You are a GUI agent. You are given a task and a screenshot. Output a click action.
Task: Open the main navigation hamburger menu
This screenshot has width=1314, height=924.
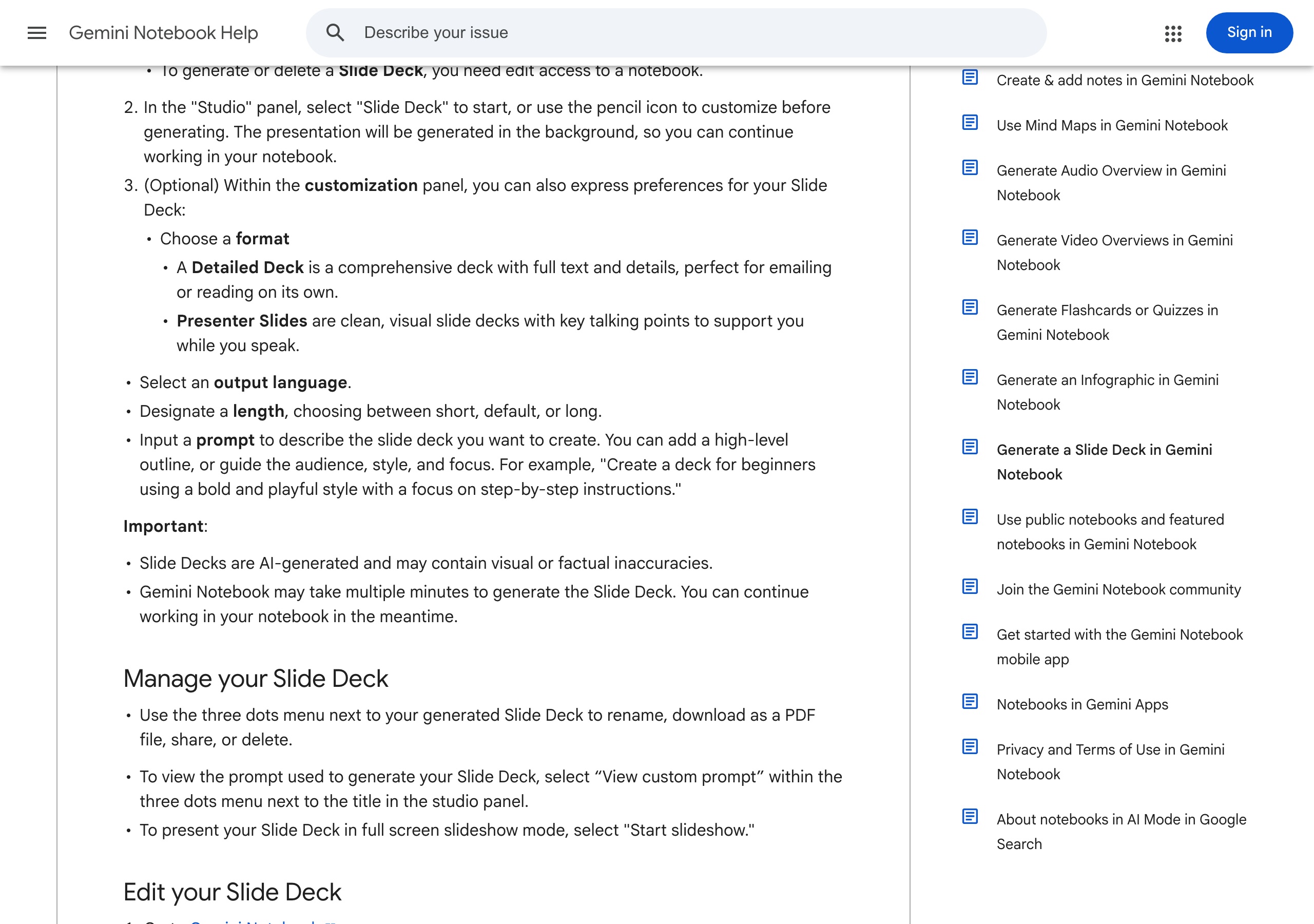tap(37, 33)
